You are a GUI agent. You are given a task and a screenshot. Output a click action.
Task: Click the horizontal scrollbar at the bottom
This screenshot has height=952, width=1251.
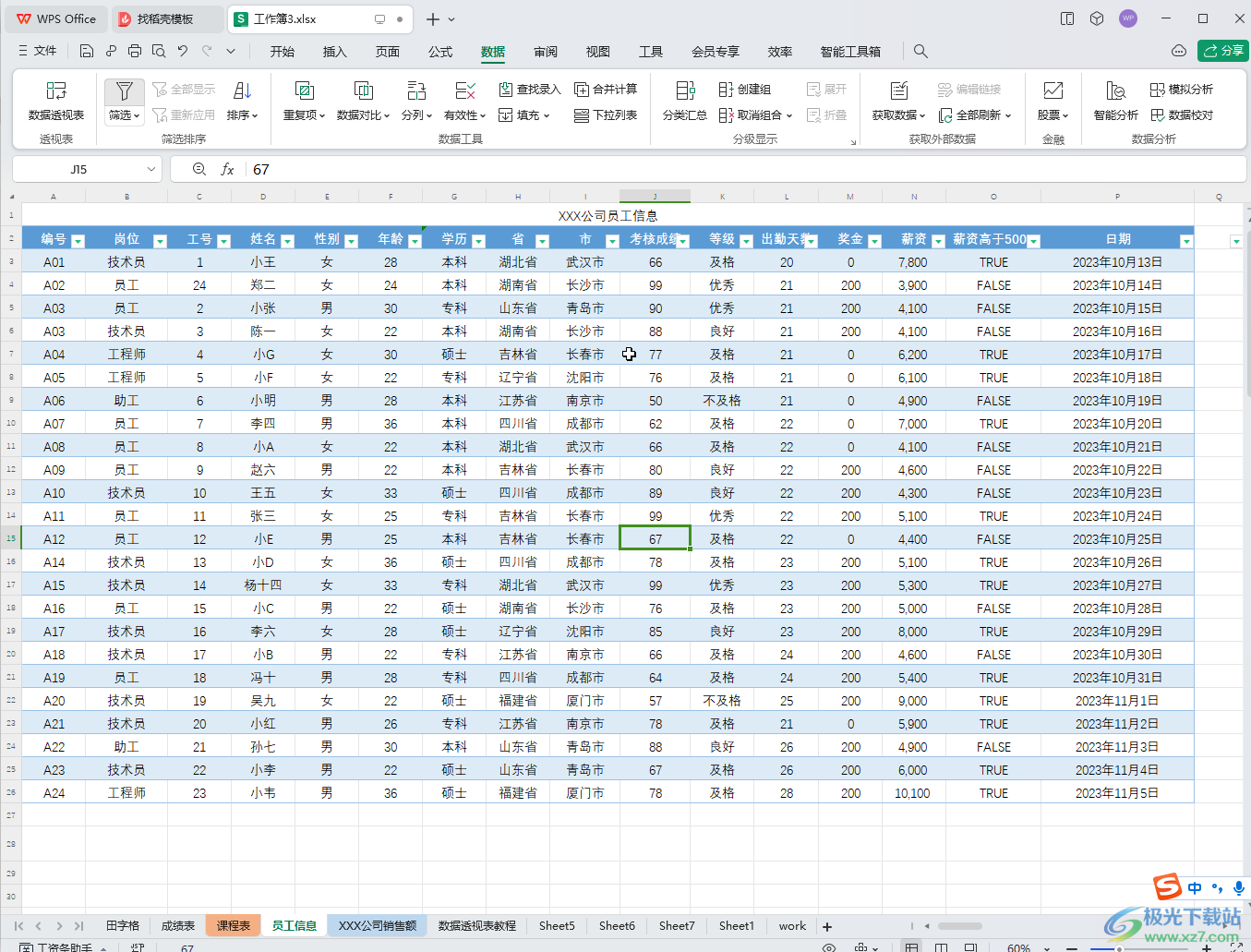point(960,925)
